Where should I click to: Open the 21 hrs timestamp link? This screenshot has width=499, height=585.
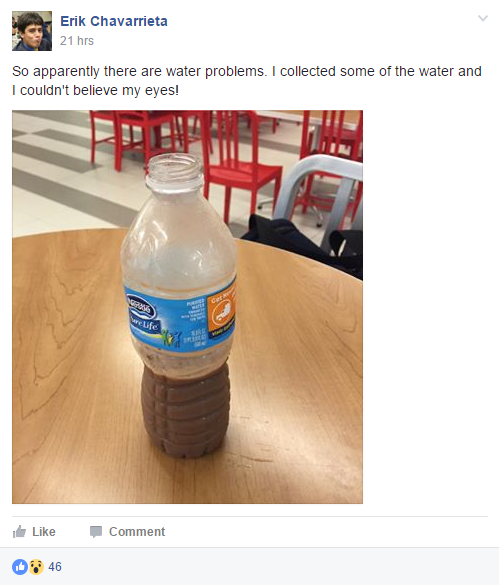click(x=77, y=41)
